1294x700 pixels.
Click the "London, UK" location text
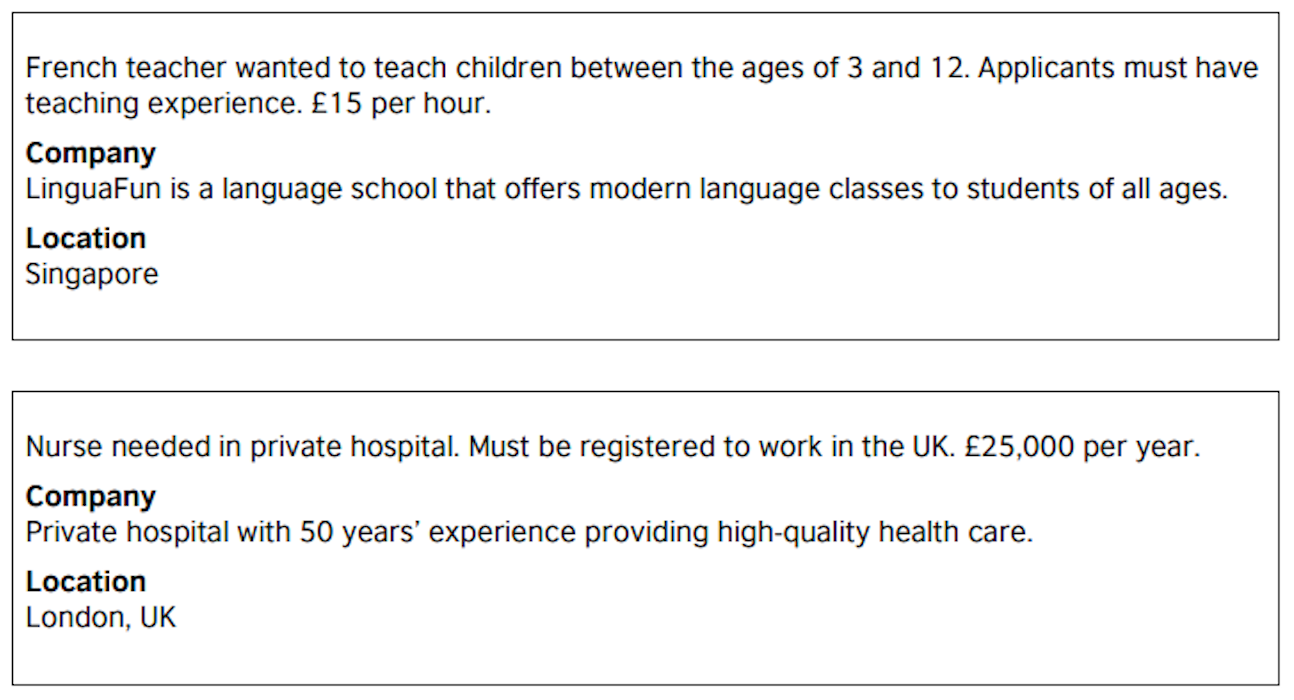click(x=101, y=617)
